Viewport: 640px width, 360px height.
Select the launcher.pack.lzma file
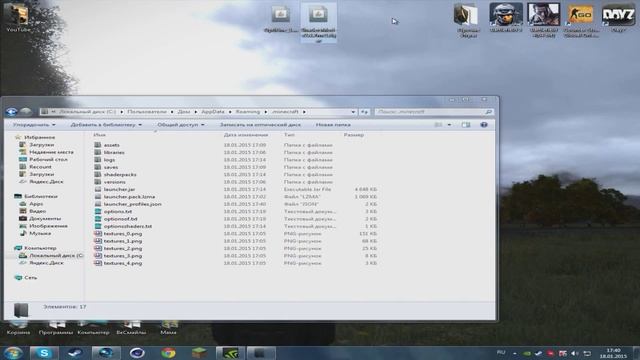coord(129,197)
